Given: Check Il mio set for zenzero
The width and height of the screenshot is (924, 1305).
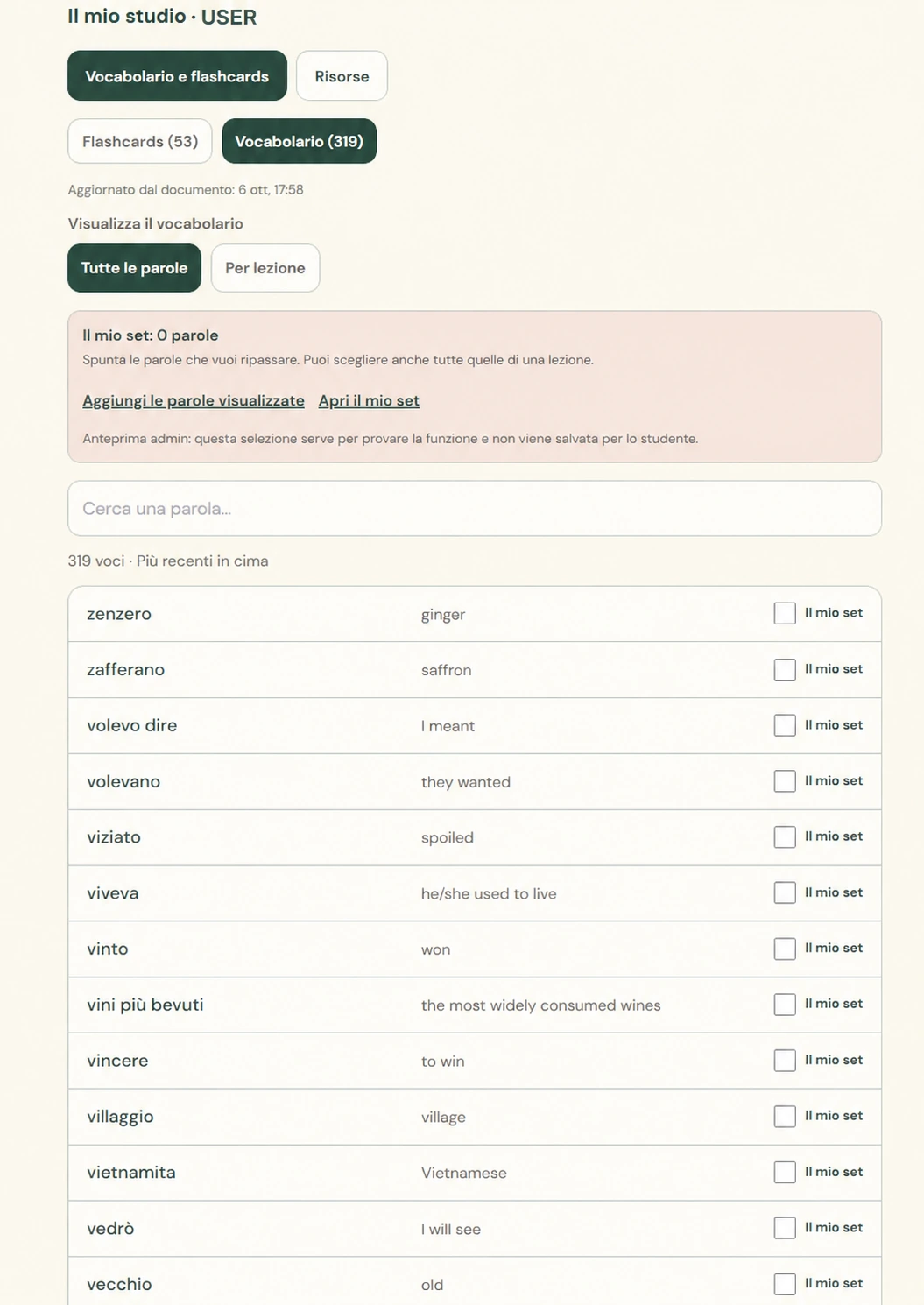Looking at the screenshot, I should [785, 613].
